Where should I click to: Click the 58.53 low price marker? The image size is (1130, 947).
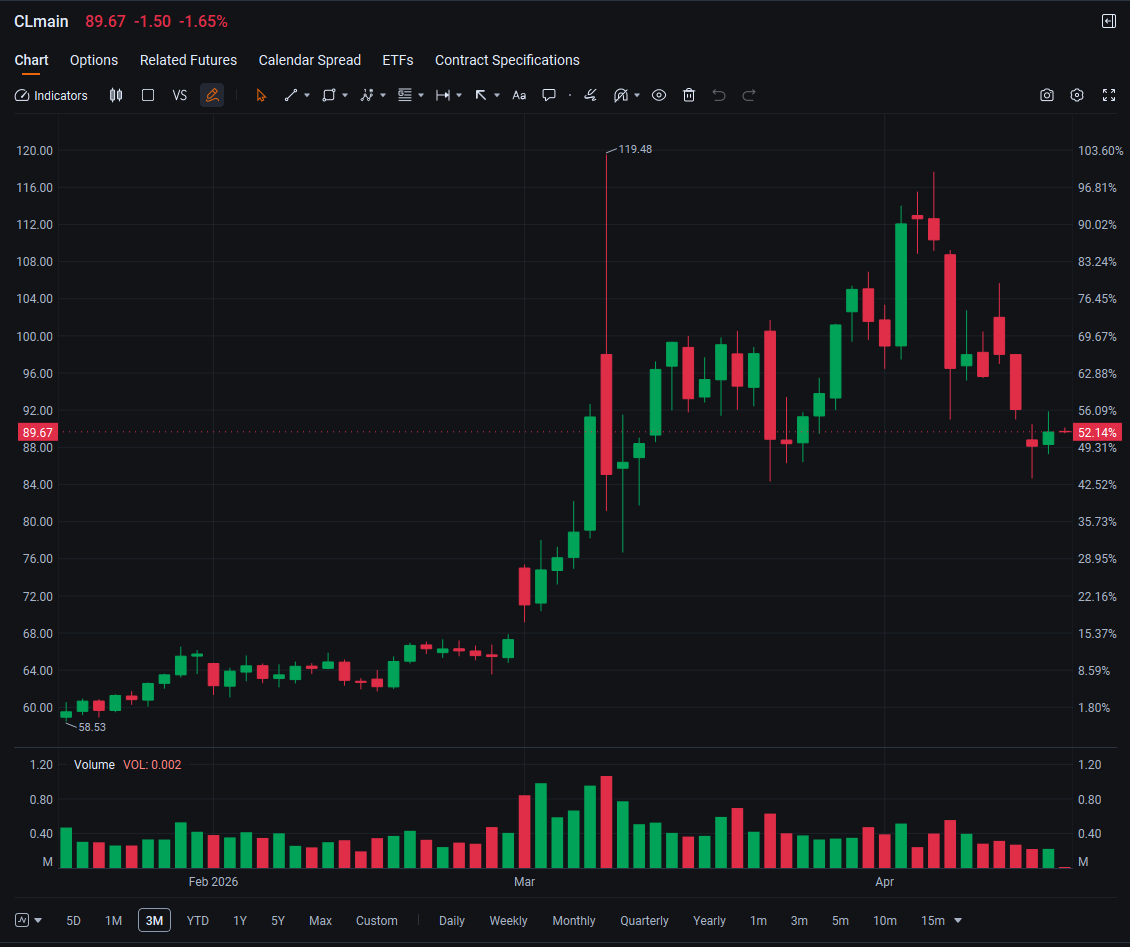pyautogui.click(x=92, y=727)
